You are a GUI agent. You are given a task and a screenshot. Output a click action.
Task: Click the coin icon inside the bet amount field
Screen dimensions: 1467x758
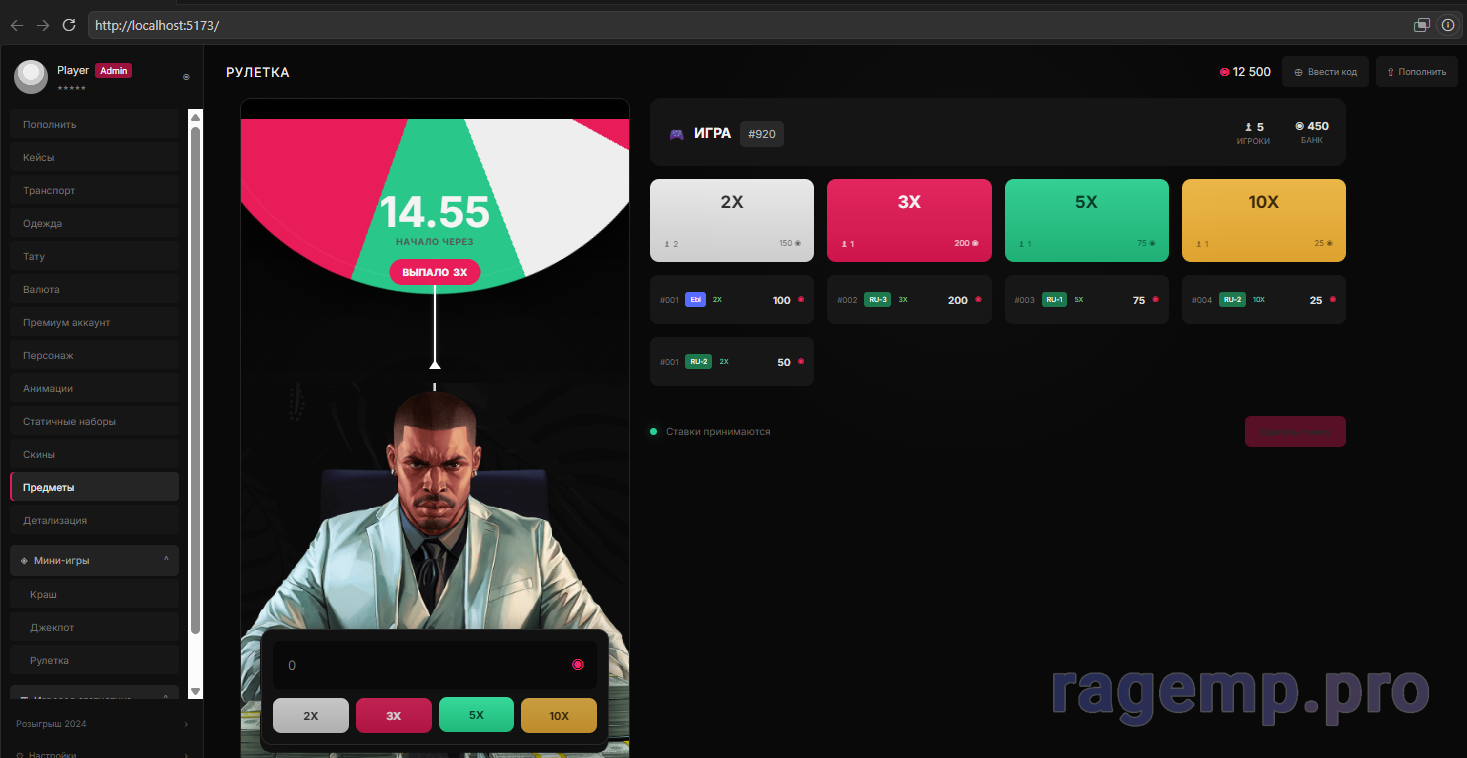577,665
